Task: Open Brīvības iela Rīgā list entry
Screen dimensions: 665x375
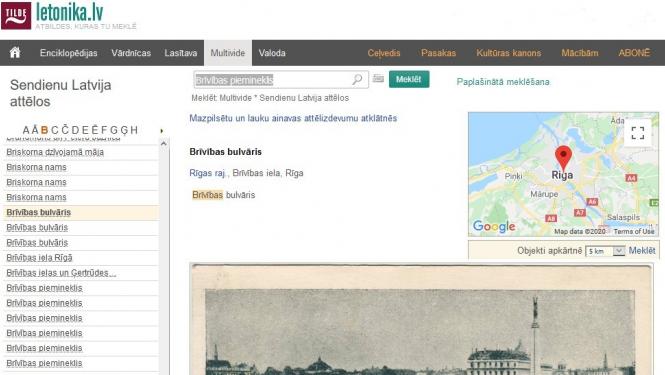Action: tap(39, 258)
